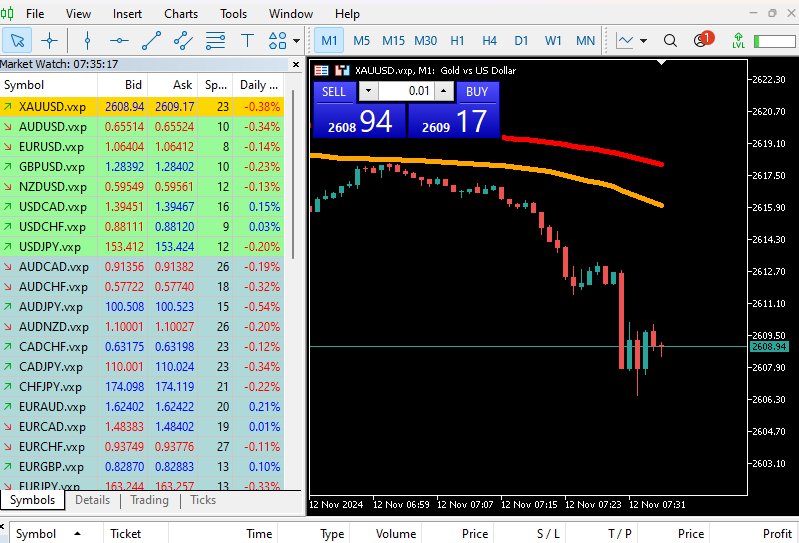This screenshot has height=543, width=799.
Task: Select the text label tool
Action: [247, 41]
